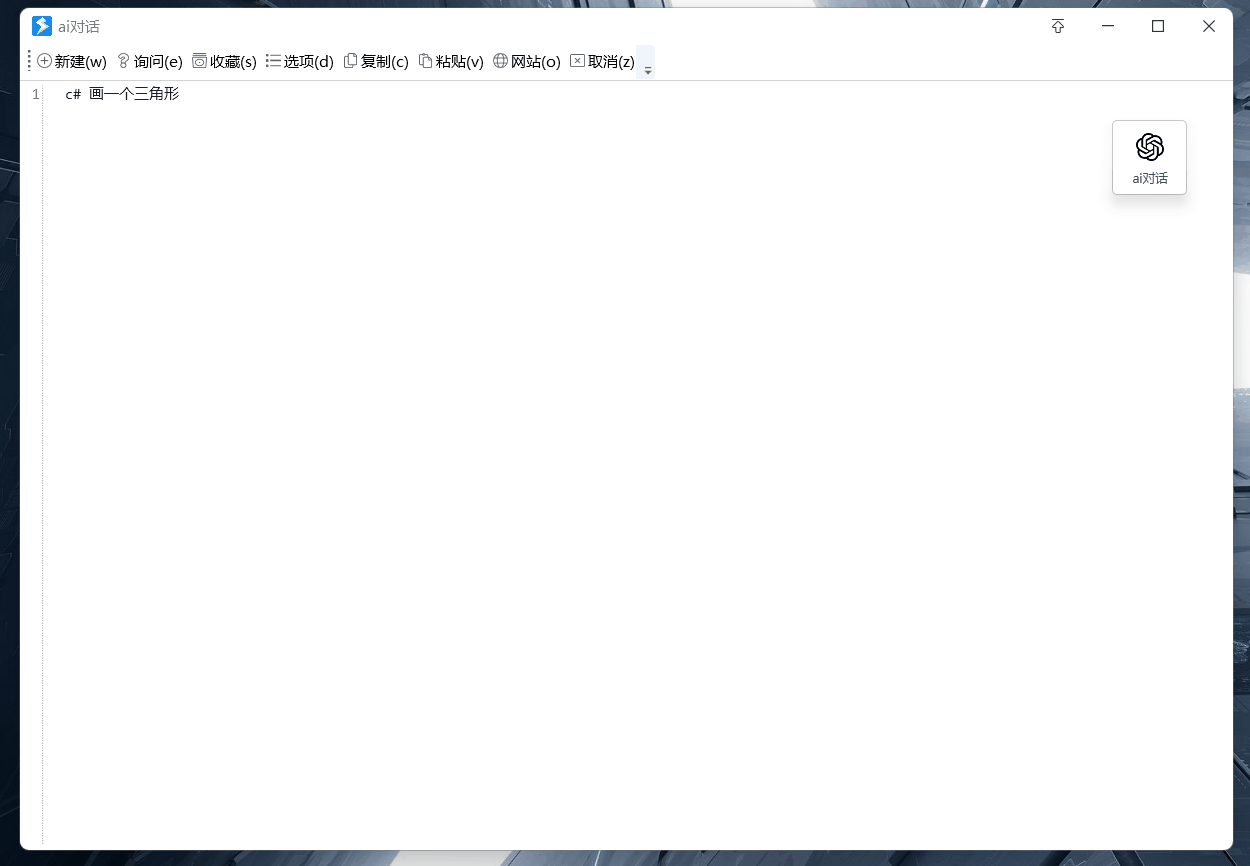1250x866 pixels.
Task: Cancel the request with 取消(z)
Action: point(603,62)
